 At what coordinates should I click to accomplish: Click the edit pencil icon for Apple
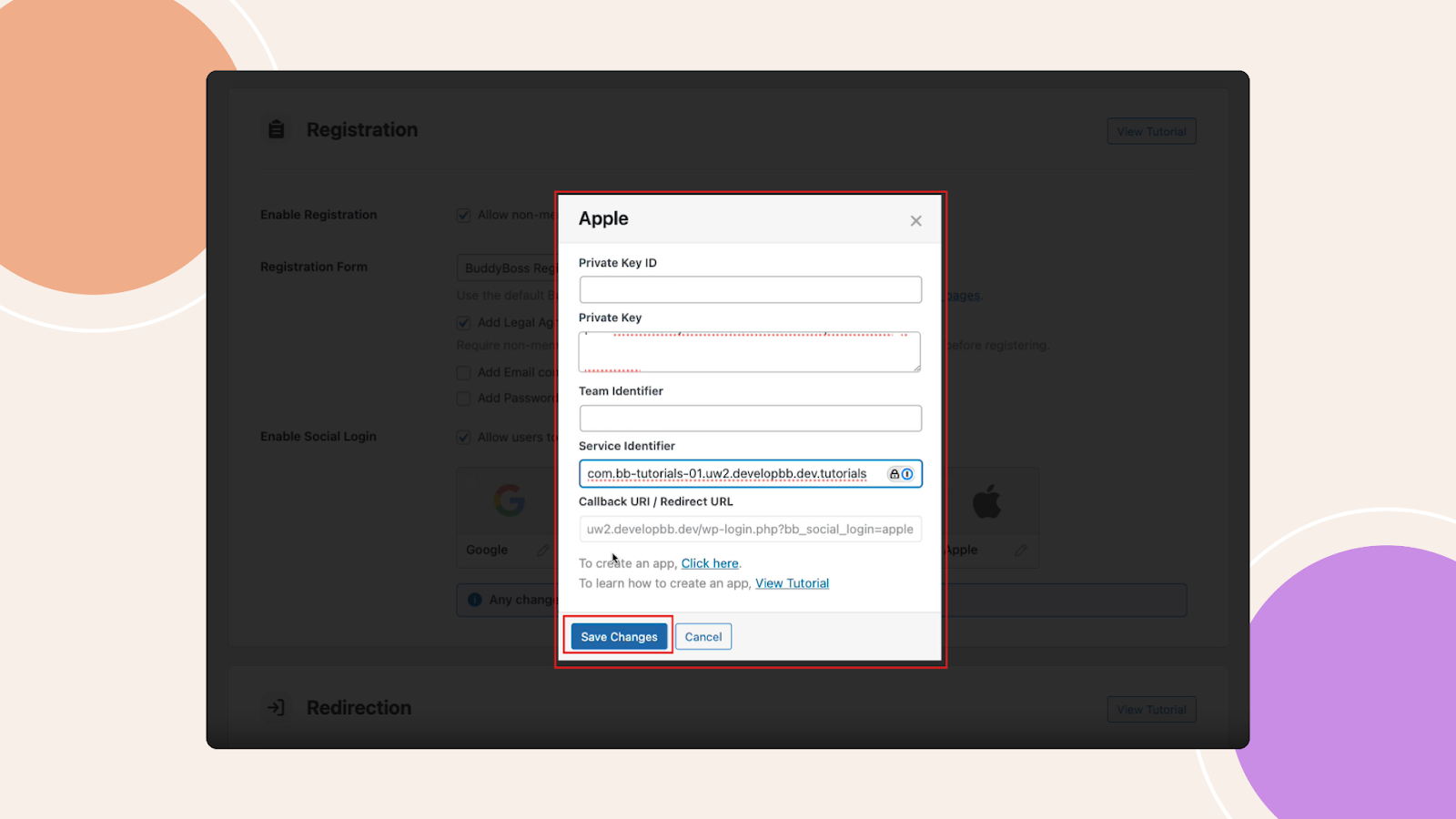1021,550
